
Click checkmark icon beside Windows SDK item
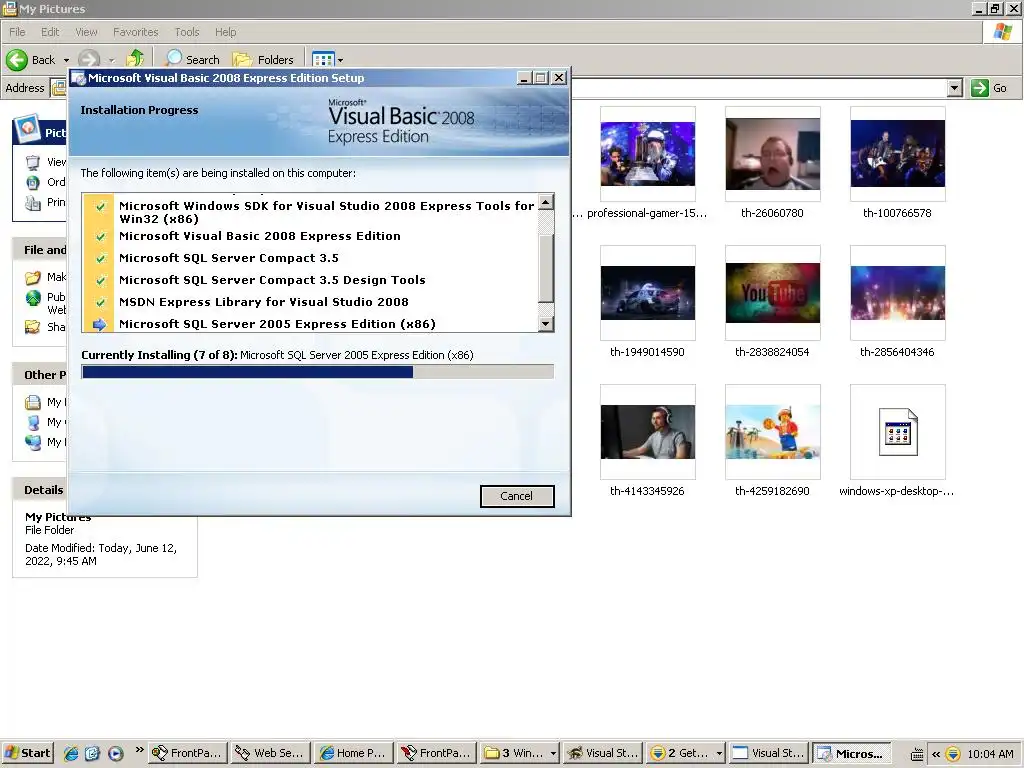coord(100,206)
